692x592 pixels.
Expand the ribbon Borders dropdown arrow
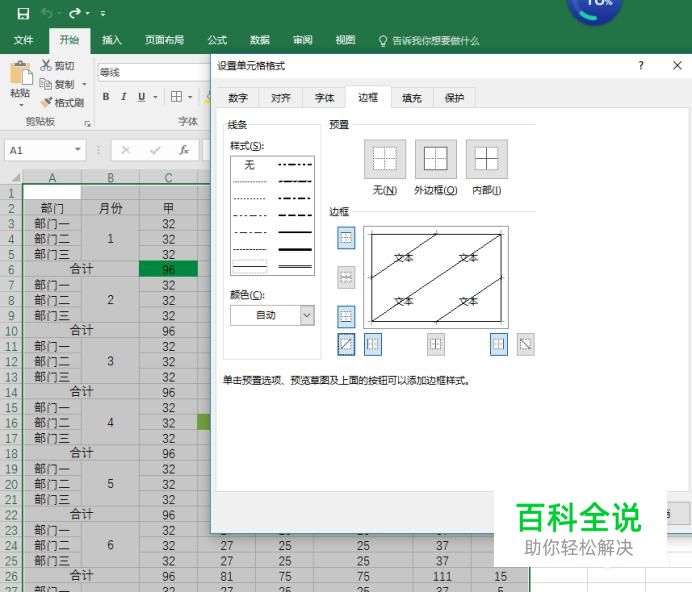point(190,97)
